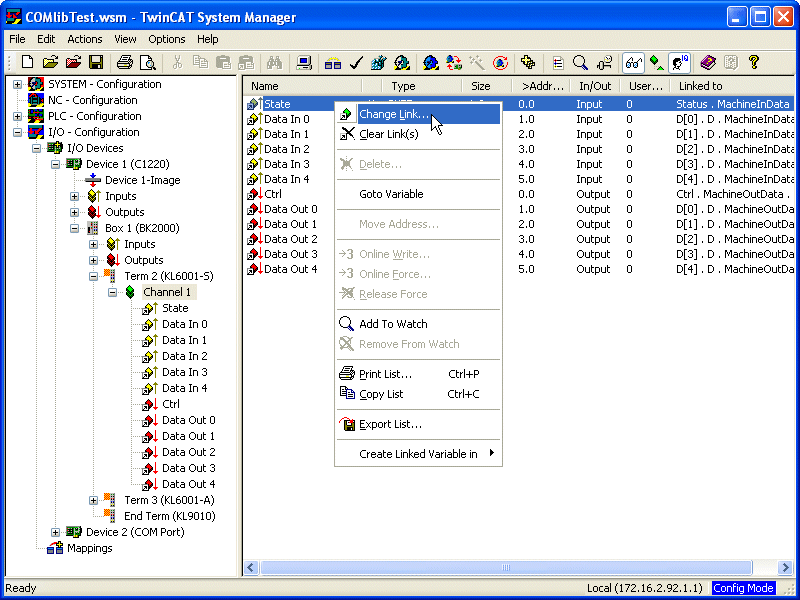Click Local (172.16.2.92.1.1) in the status bar

(x=645, y=588)
